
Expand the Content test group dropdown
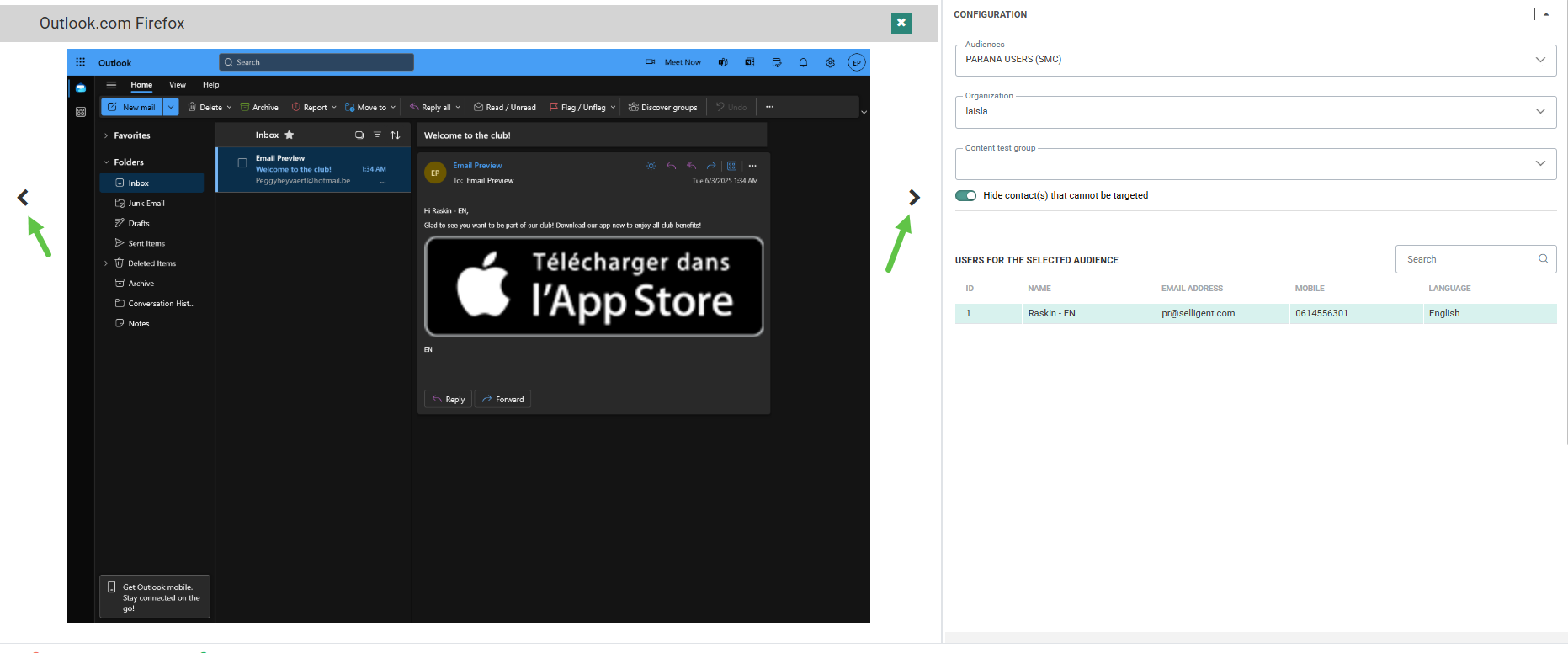1254,163
